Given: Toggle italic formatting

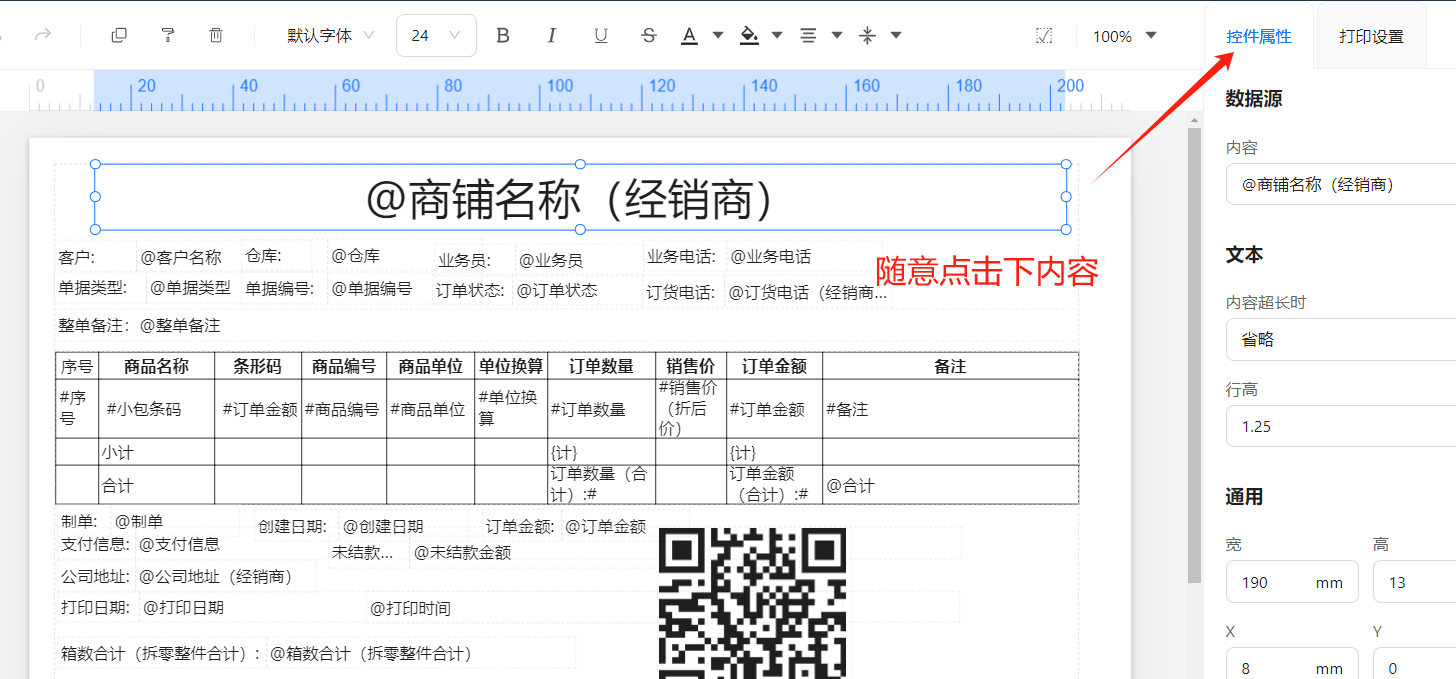Looking at the screenshot, I should (551, 35).
